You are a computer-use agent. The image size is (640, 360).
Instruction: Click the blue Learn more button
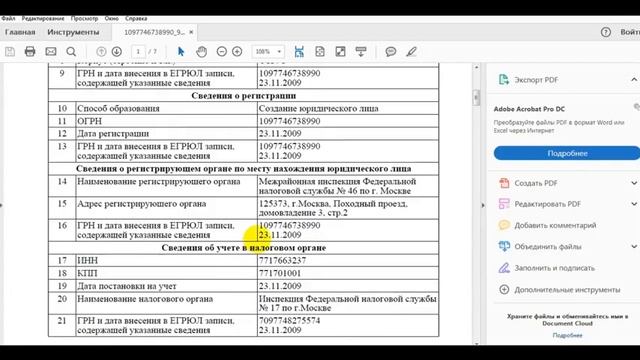[x=567, y=153]
